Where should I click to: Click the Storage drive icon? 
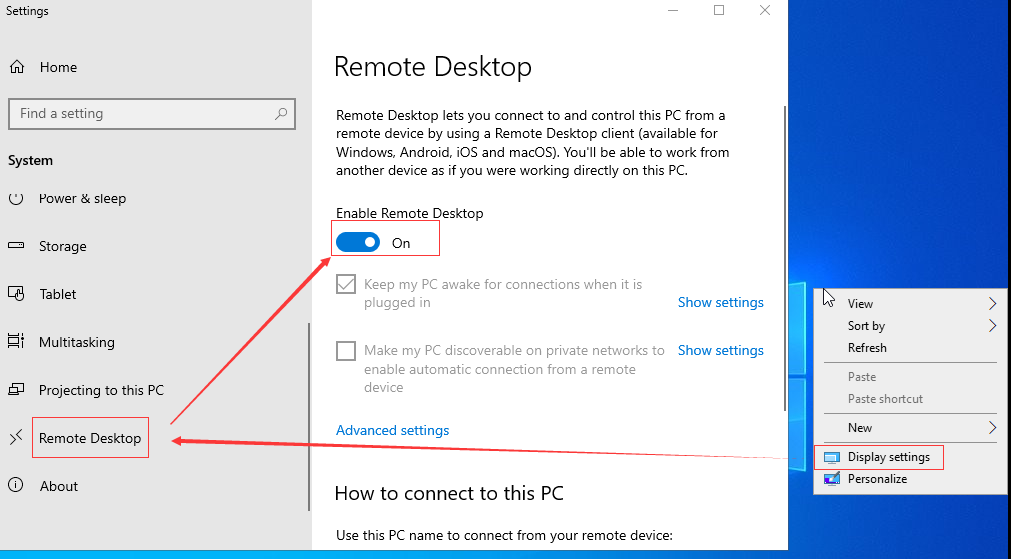pyautogui.click(x=16, y=246)
